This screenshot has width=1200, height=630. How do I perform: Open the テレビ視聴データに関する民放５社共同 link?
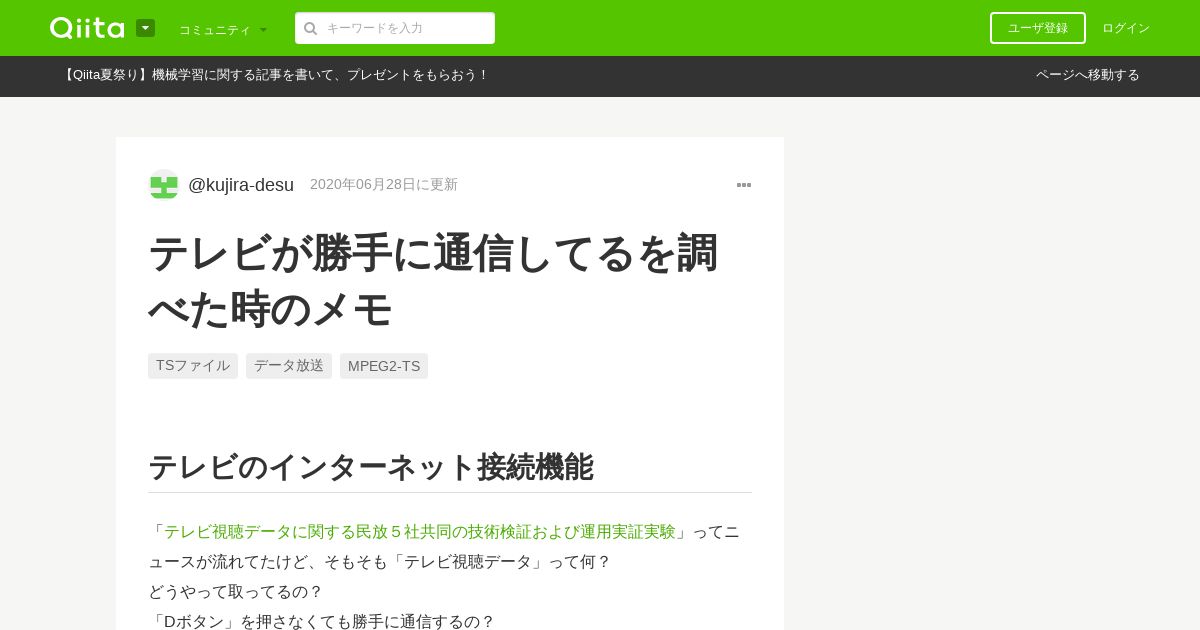(x=420, y=532)
